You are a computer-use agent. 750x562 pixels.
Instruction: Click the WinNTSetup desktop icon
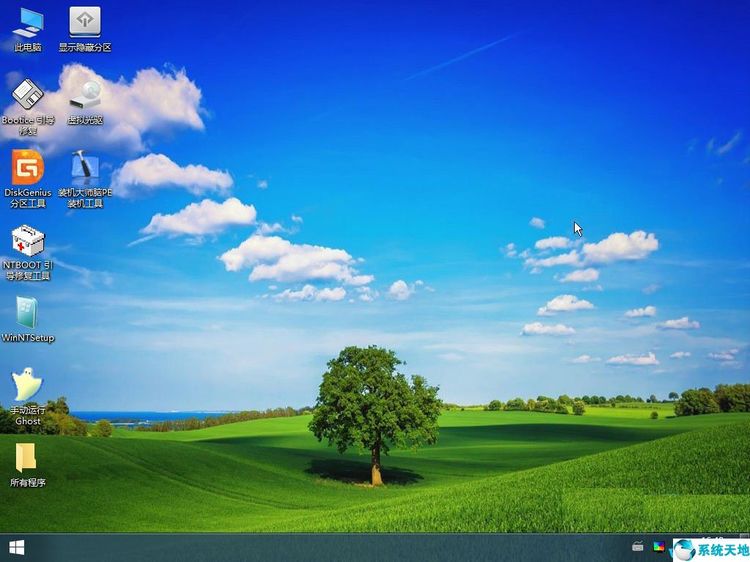(28, 313)
